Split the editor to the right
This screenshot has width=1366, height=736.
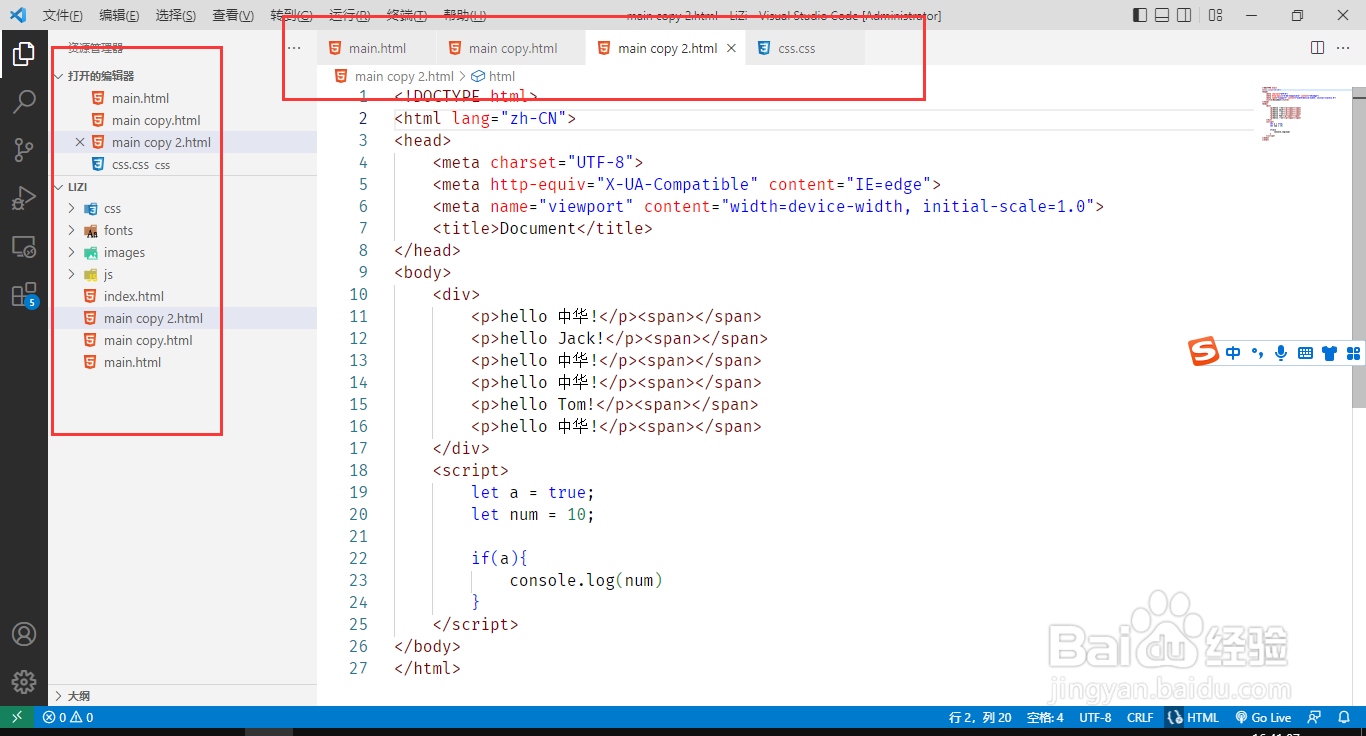click(x=1317, y=48)
